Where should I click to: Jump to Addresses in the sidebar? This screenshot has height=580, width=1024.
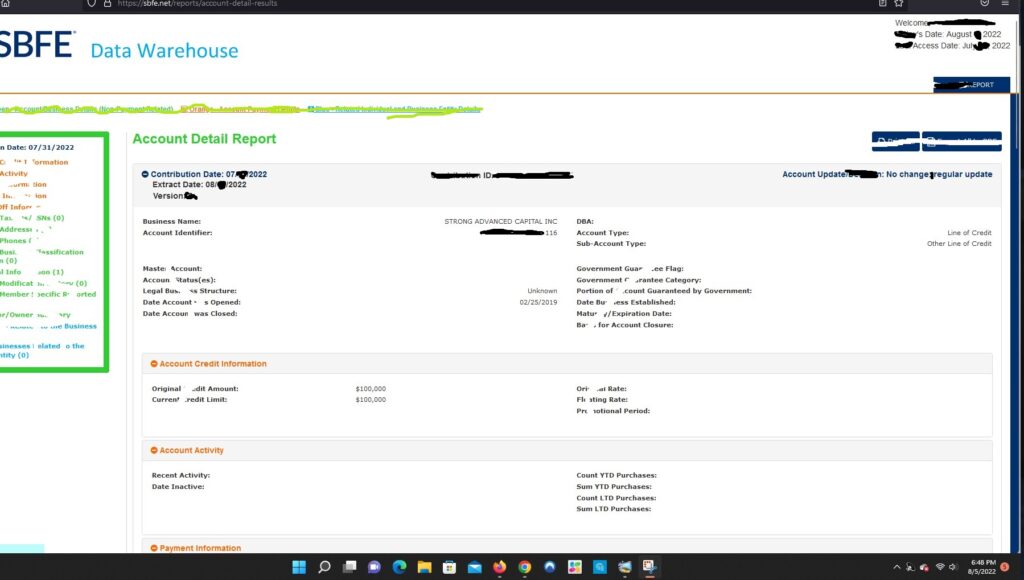point(25,229)
